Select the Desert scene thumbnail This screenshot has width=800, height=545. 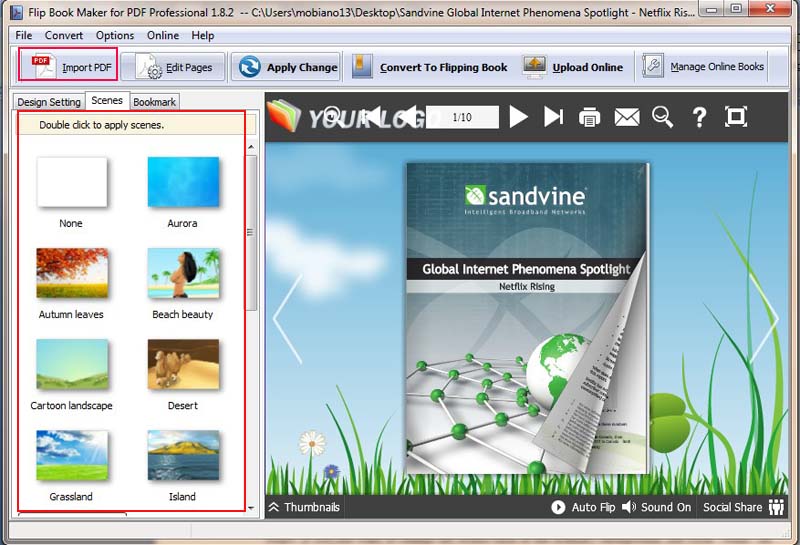point(183,364)
